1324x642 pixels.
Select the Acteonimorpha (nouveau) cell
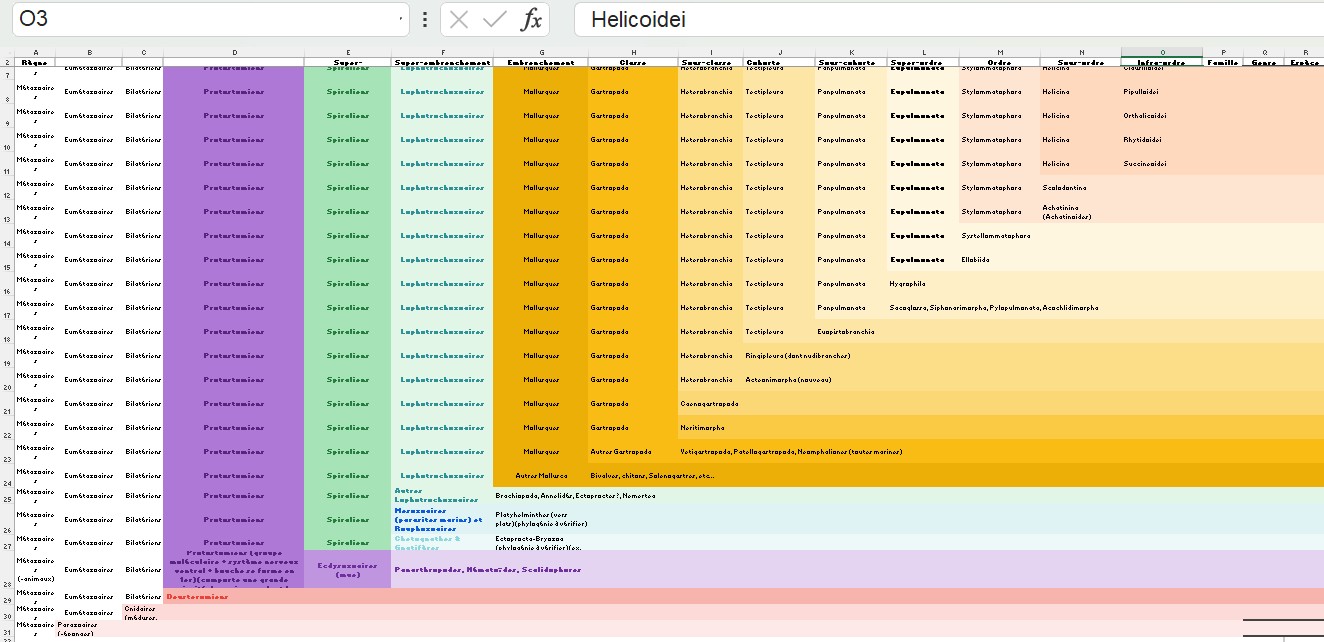779,380
